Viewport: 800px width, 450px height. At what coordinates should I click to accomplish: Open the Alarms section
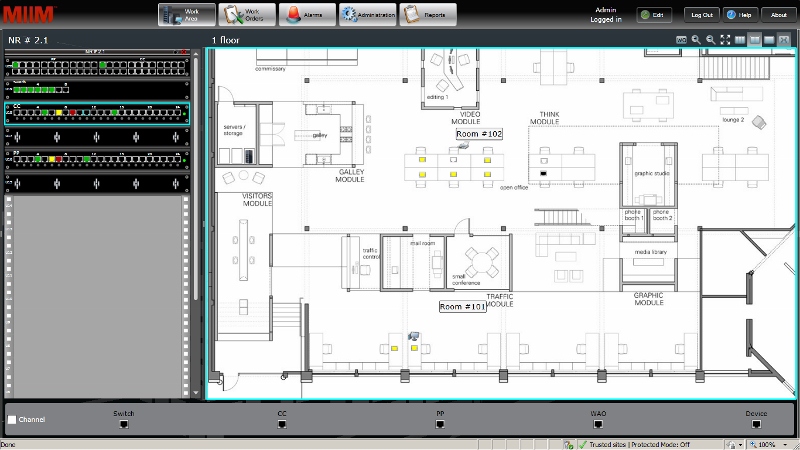click(x=307, y=15)
